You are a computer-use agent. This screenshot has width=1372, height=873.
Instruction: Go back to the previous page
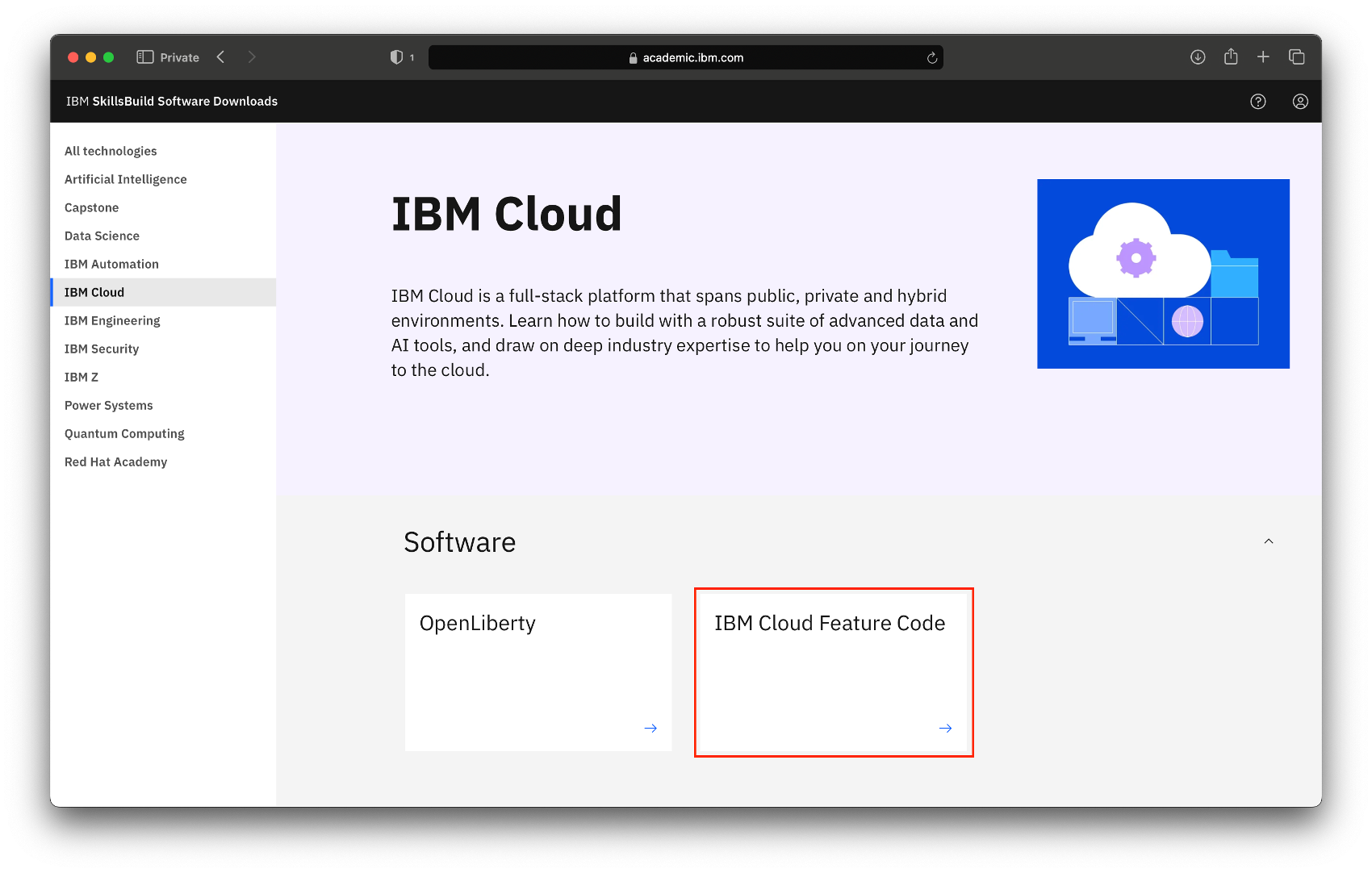[220, 57]
